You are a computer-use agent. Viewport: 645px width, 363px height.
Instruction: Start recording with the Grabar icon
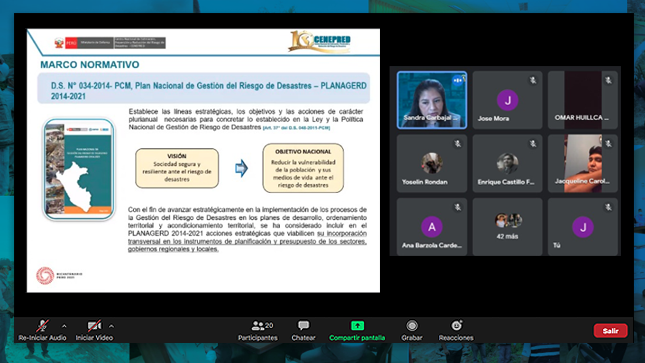(412, 326)
